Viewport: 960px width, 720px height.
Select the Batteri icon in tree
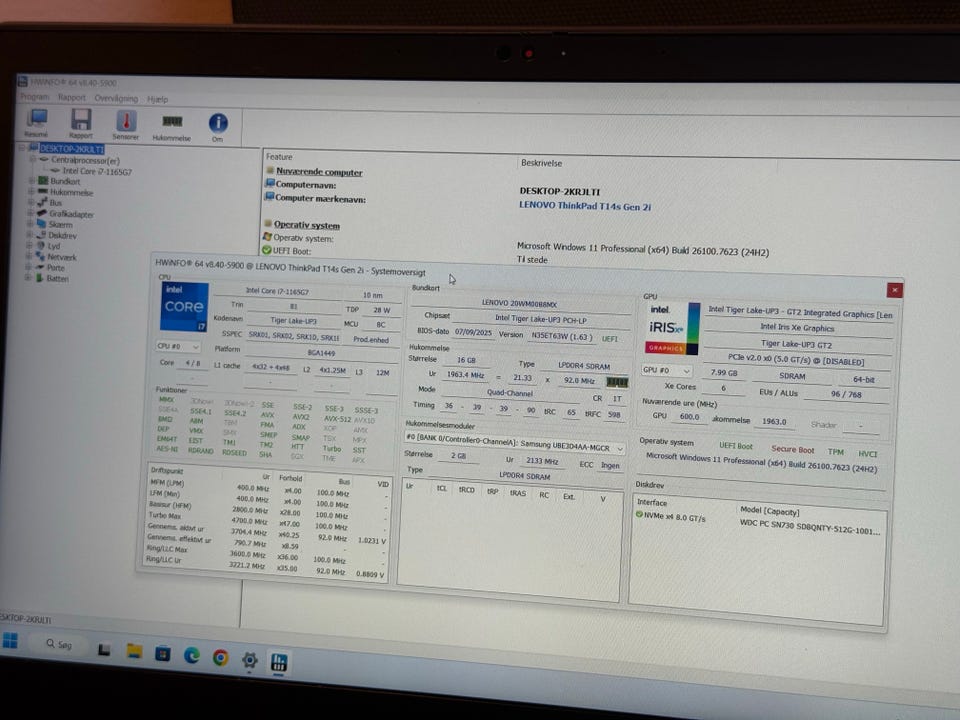pyautogui.click(x=39, y=278)
